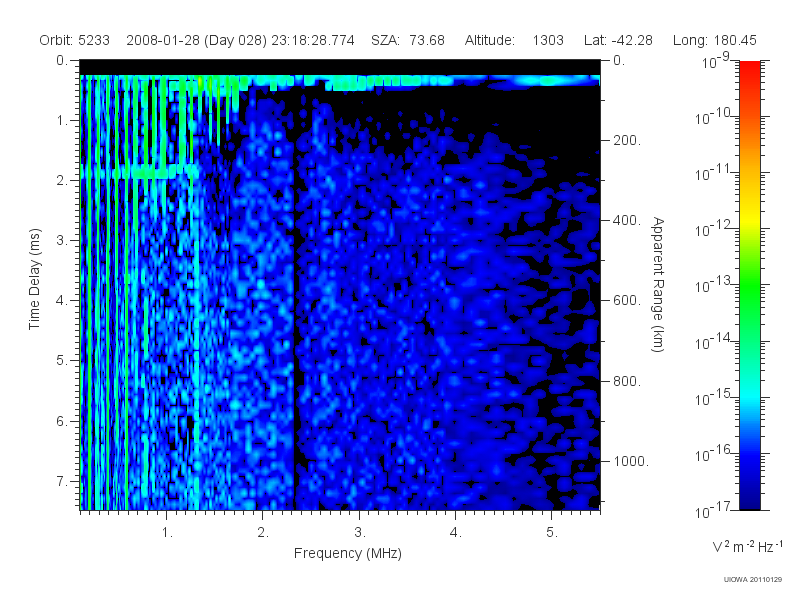Image resolution: width=800 pixels, height=600 pixels.
Task: Click the '3.' tick on the frequency axis
Action: 360,533
